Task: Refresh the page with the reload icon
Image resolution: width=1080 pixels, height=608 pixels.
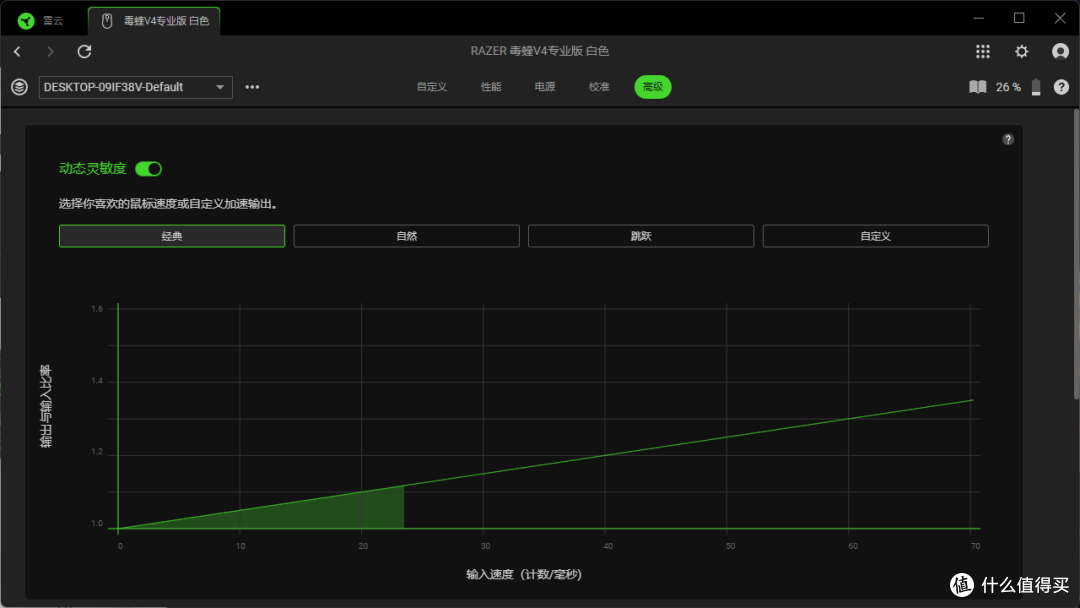Action: pos(84,52)
